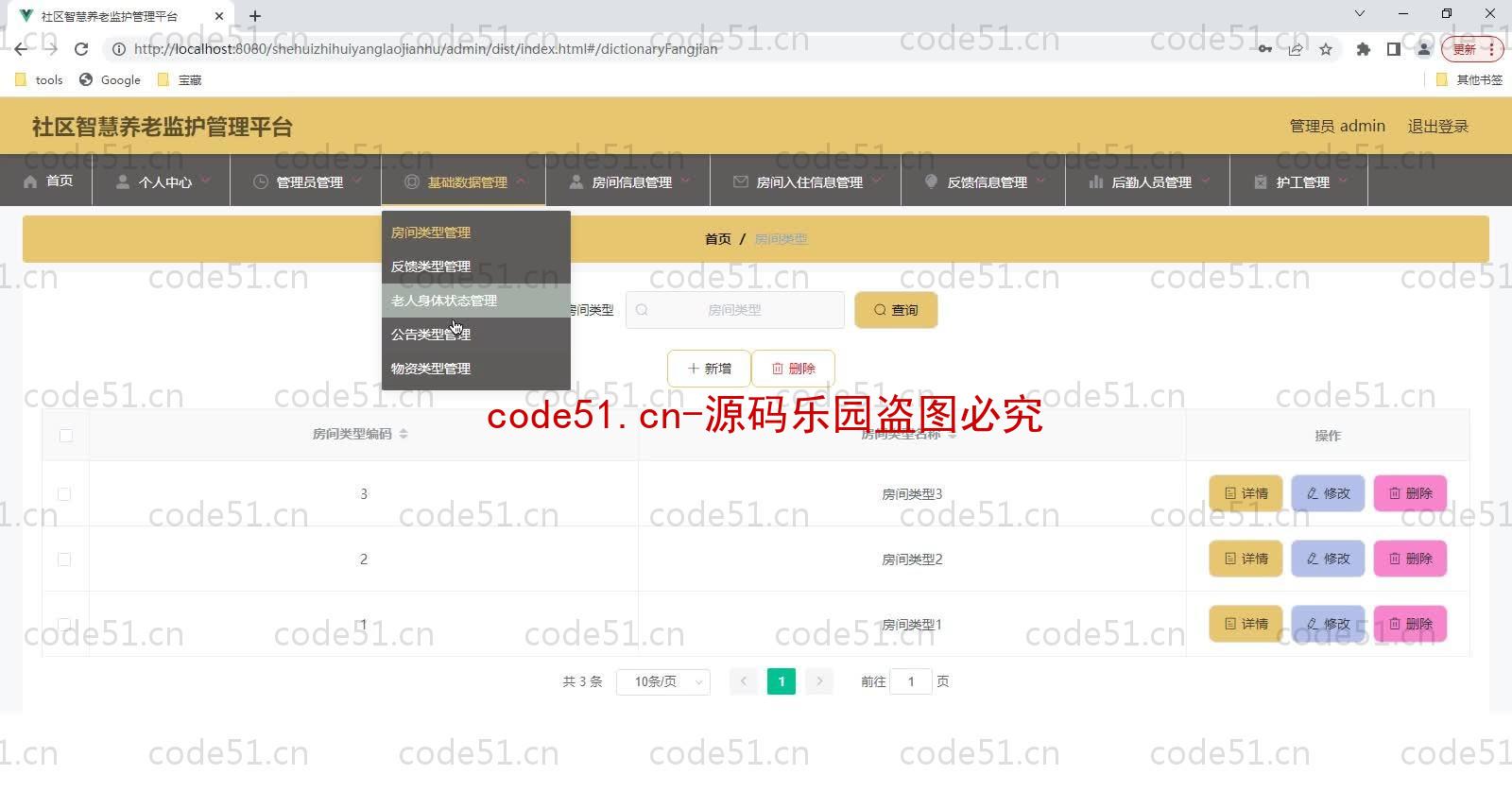This screenshot has height=809, width=1512.
Task: Click the share page icon
Action: pos(1296,49)
